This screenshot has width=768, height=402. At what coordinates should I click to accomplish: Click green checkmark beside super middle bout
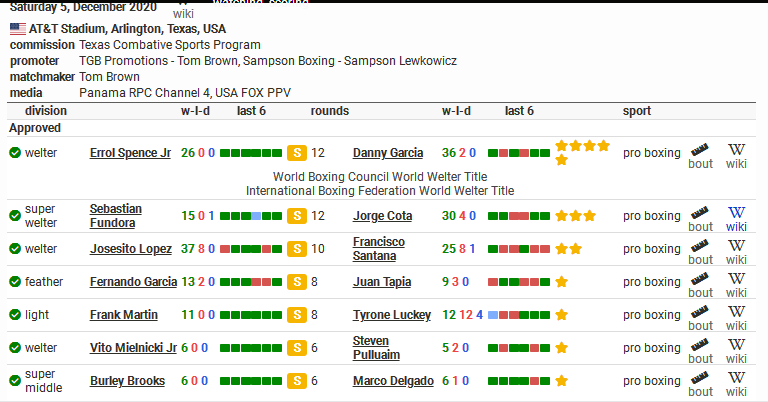pos(15,380)
